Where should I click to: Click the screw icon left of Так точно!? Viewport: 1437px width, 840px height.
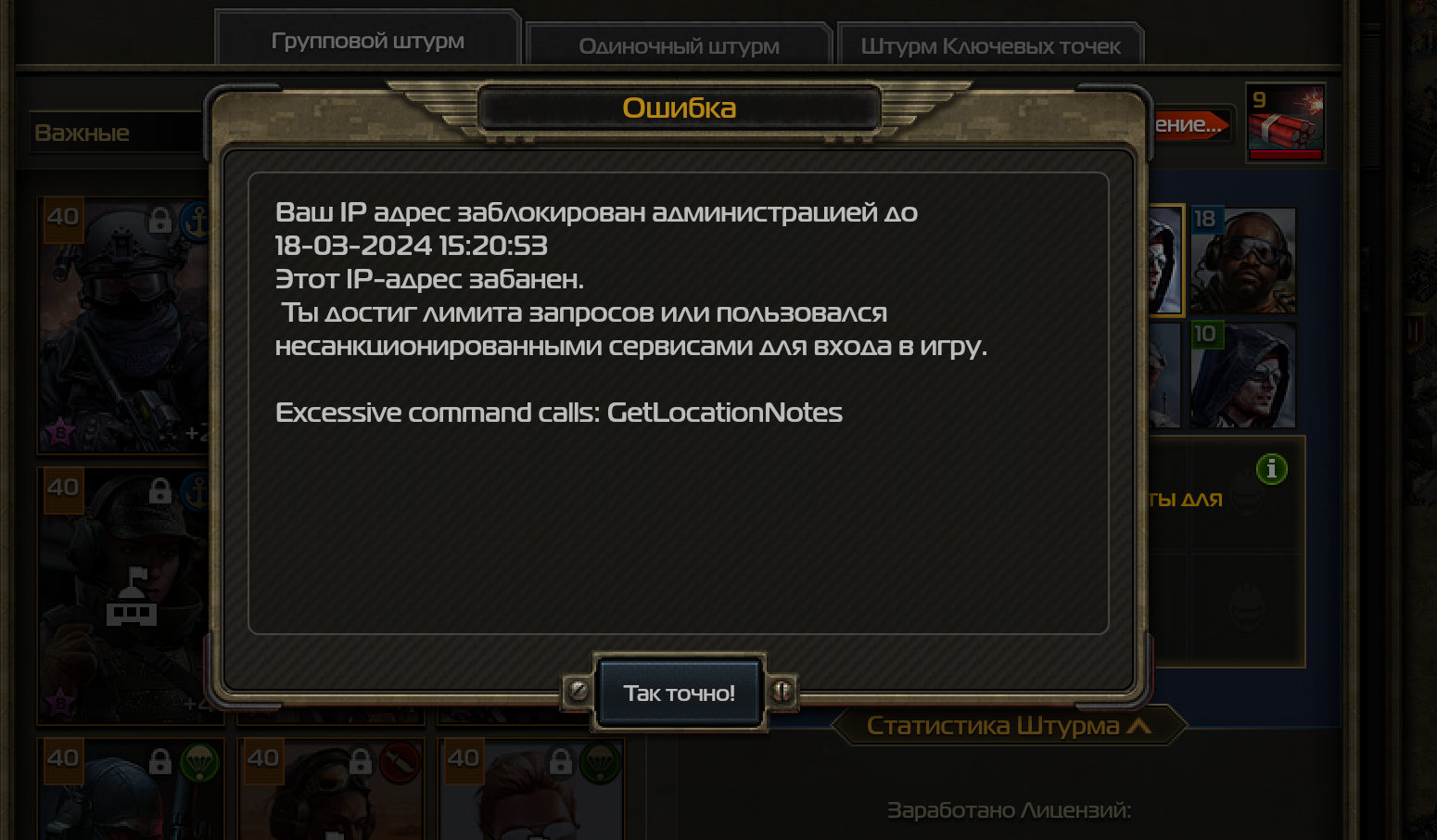coord(578,691)
